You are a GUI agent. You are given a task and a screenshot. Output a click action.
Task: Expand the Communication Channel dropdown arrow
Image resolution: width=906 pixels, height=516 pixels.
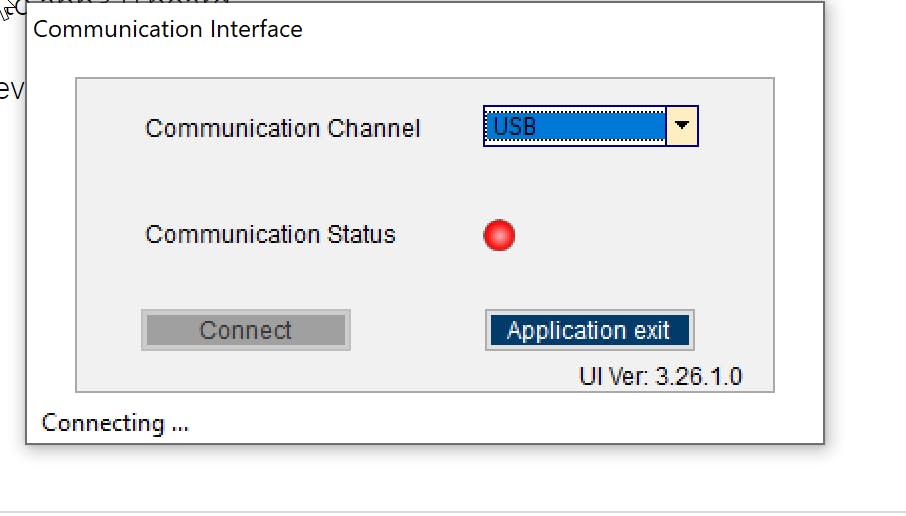point(682,126)
